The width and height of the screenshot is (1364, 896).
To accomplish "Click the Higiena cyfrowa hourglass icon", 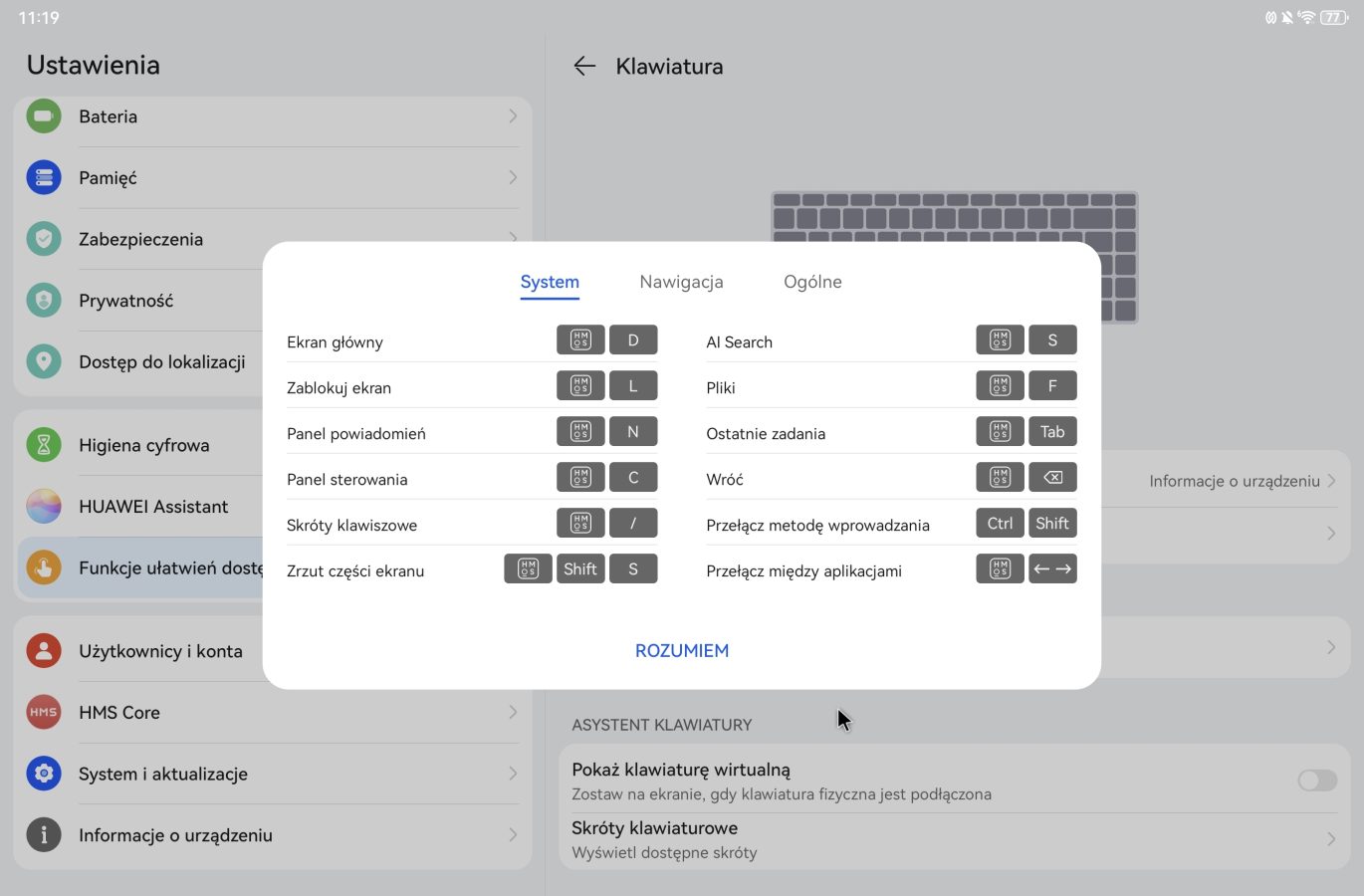I will coord(44,445).
